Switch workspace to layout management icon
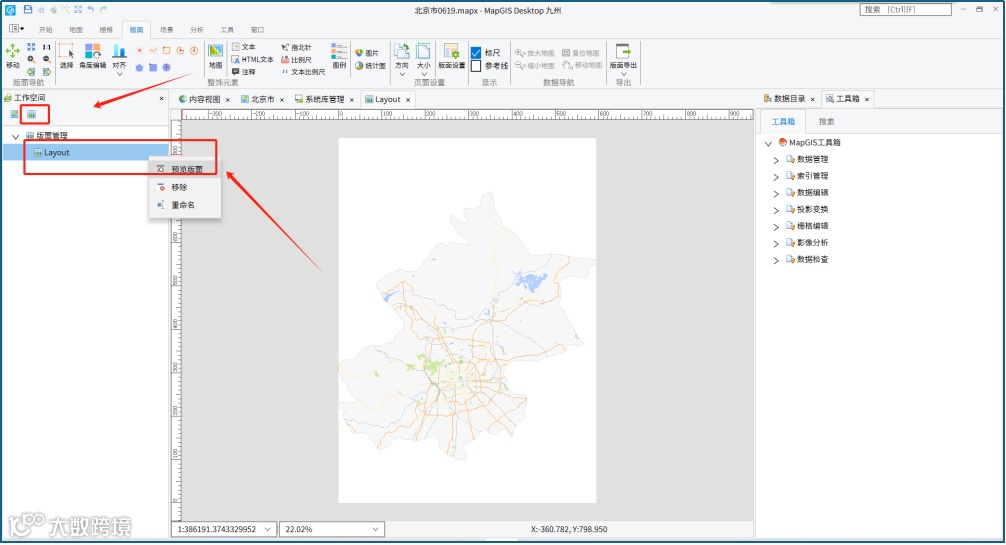This screenshot has width=1006, height=545. pyautogui.click(x=31, y=114)
